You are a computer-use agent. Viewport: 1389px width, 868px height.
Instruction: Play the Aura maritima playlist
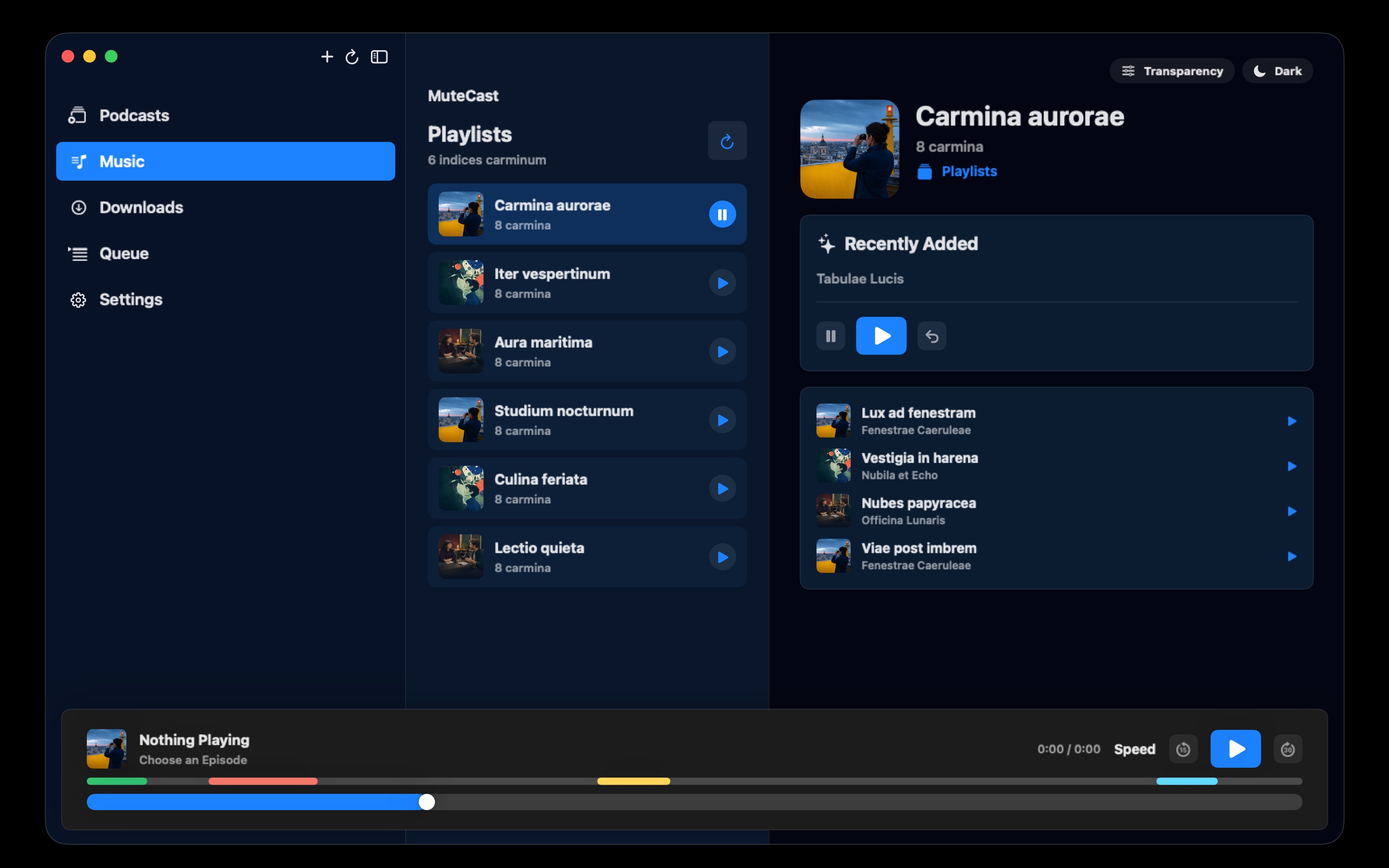click(722, 352)
